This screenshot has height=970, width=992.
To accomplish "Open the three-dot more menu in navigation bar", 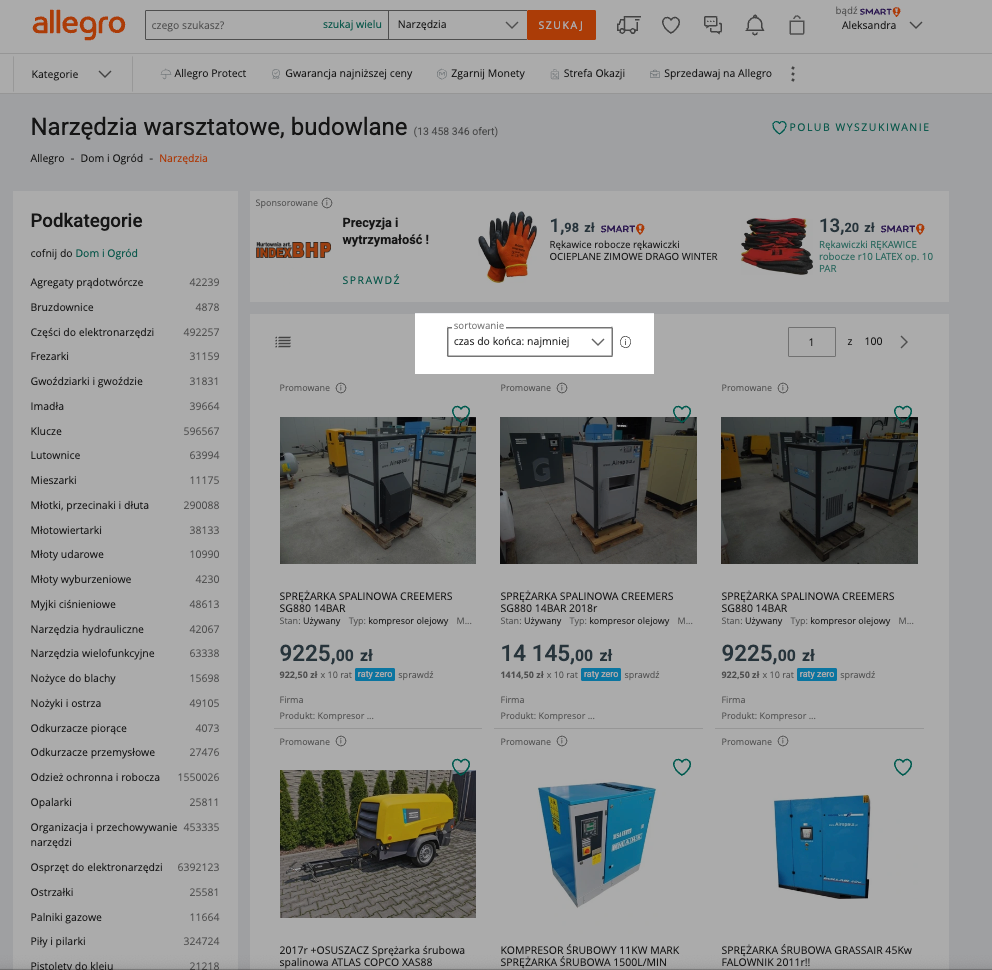I will [793, 74].
